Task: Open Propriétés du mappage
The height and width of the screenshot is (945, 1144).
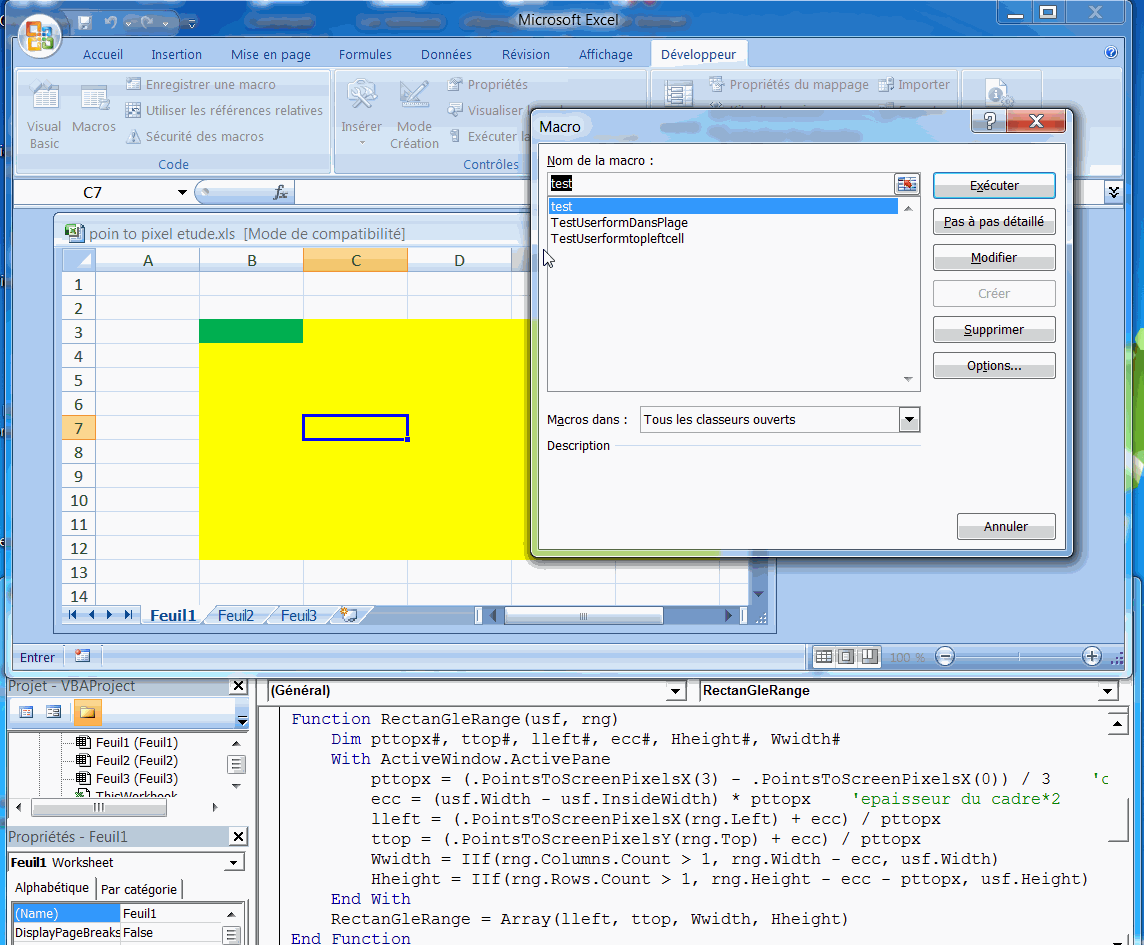Action: pyautogui.click(x=789, y=85)
